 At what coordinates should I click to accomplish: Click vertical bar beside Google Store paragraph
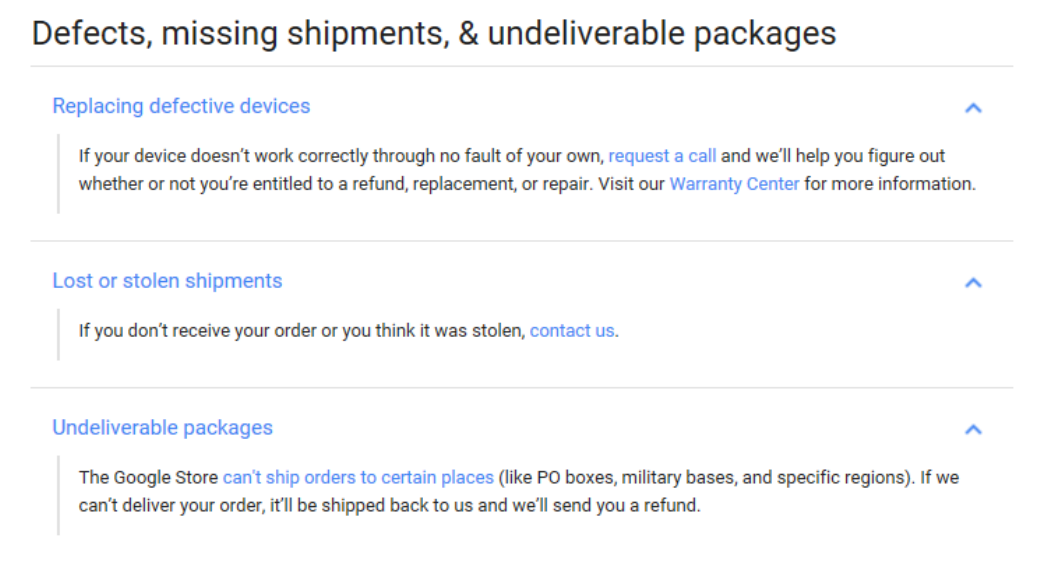pyautogui.click(x=59, y=495)
